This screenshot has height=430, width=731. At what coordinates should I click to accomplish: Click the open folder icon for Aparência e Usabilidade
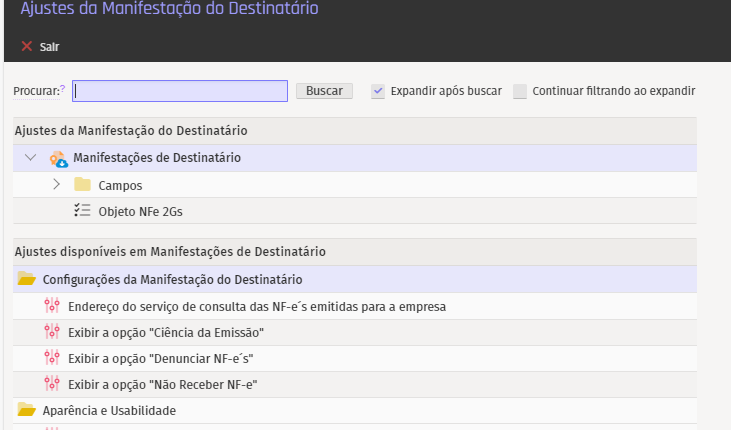26,410
